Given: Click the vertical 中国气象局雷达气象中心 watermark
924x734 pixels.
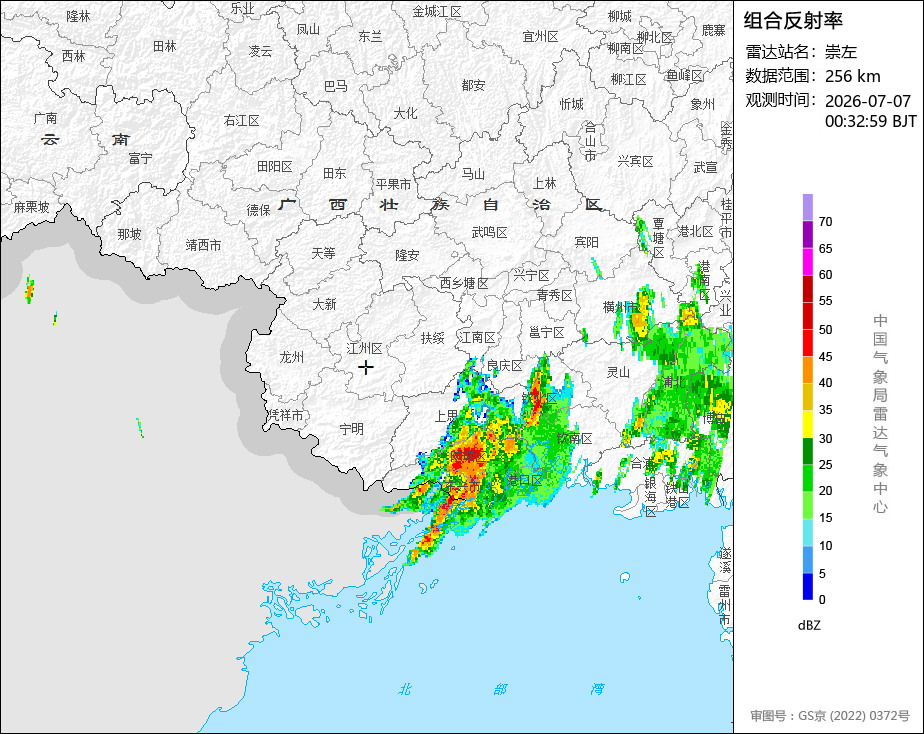Looking at the screenshot, I should (x=880, y=414).
